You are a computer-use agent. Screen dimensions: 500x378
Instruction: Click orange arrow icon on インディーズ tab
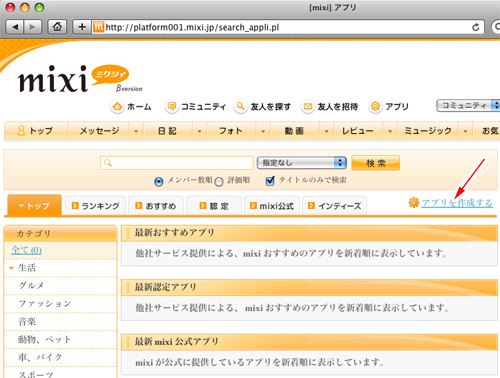coord(311,206)
